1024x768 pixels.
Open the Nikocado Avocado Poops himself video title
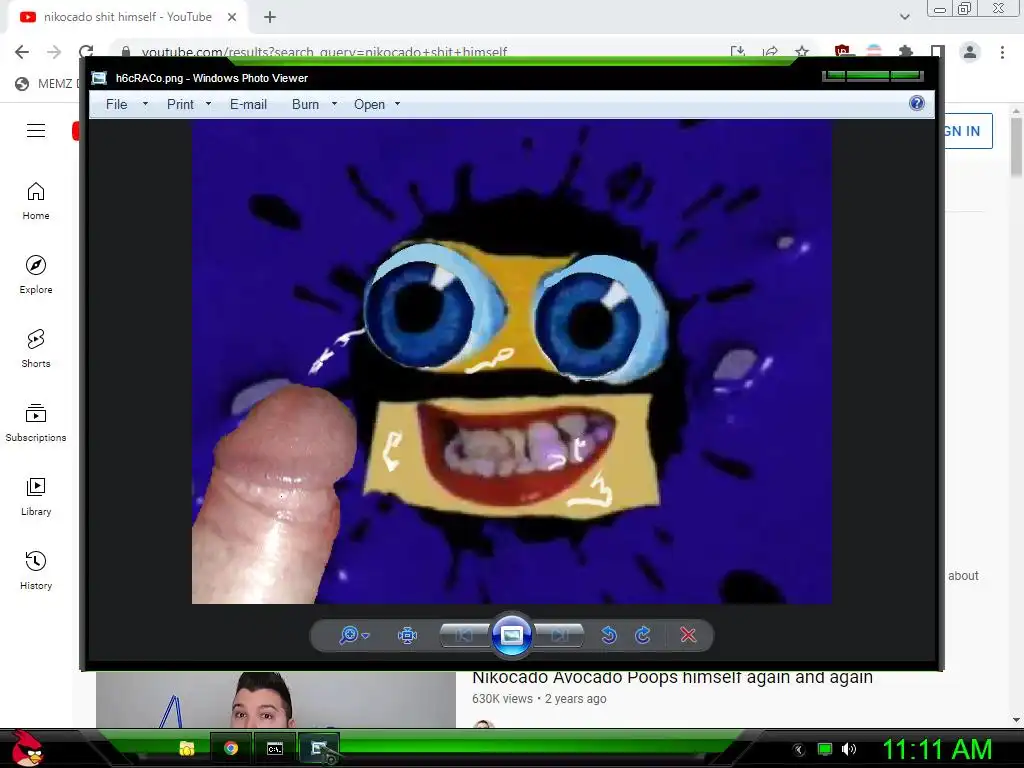tap(673, 677)
